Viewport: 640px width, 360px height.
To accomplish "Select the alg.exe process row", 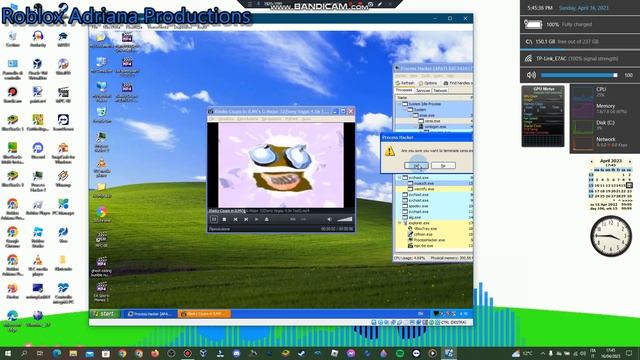I will click(x=433, y=218).
